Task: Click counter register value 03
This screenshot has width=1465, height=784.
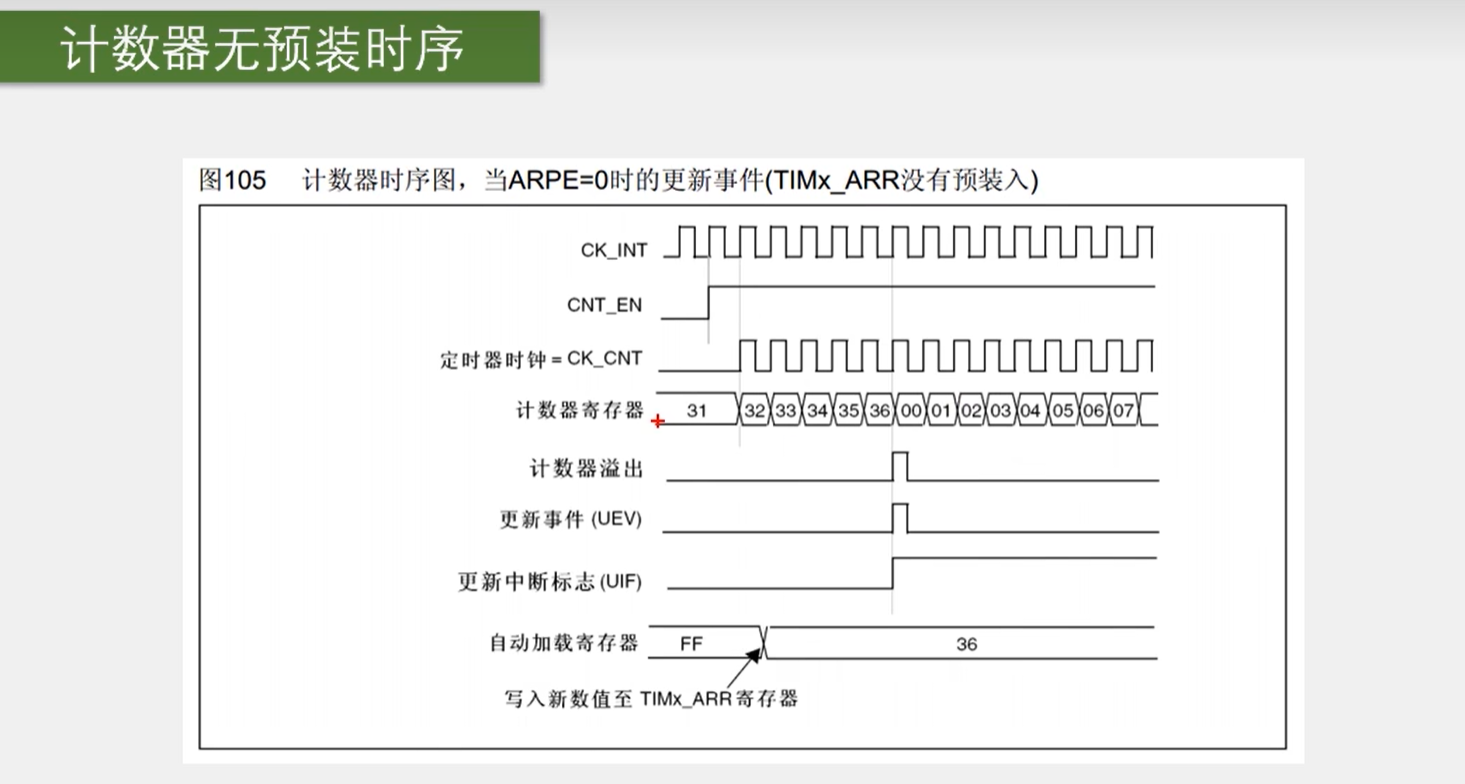Action: tap(1001, 410)
